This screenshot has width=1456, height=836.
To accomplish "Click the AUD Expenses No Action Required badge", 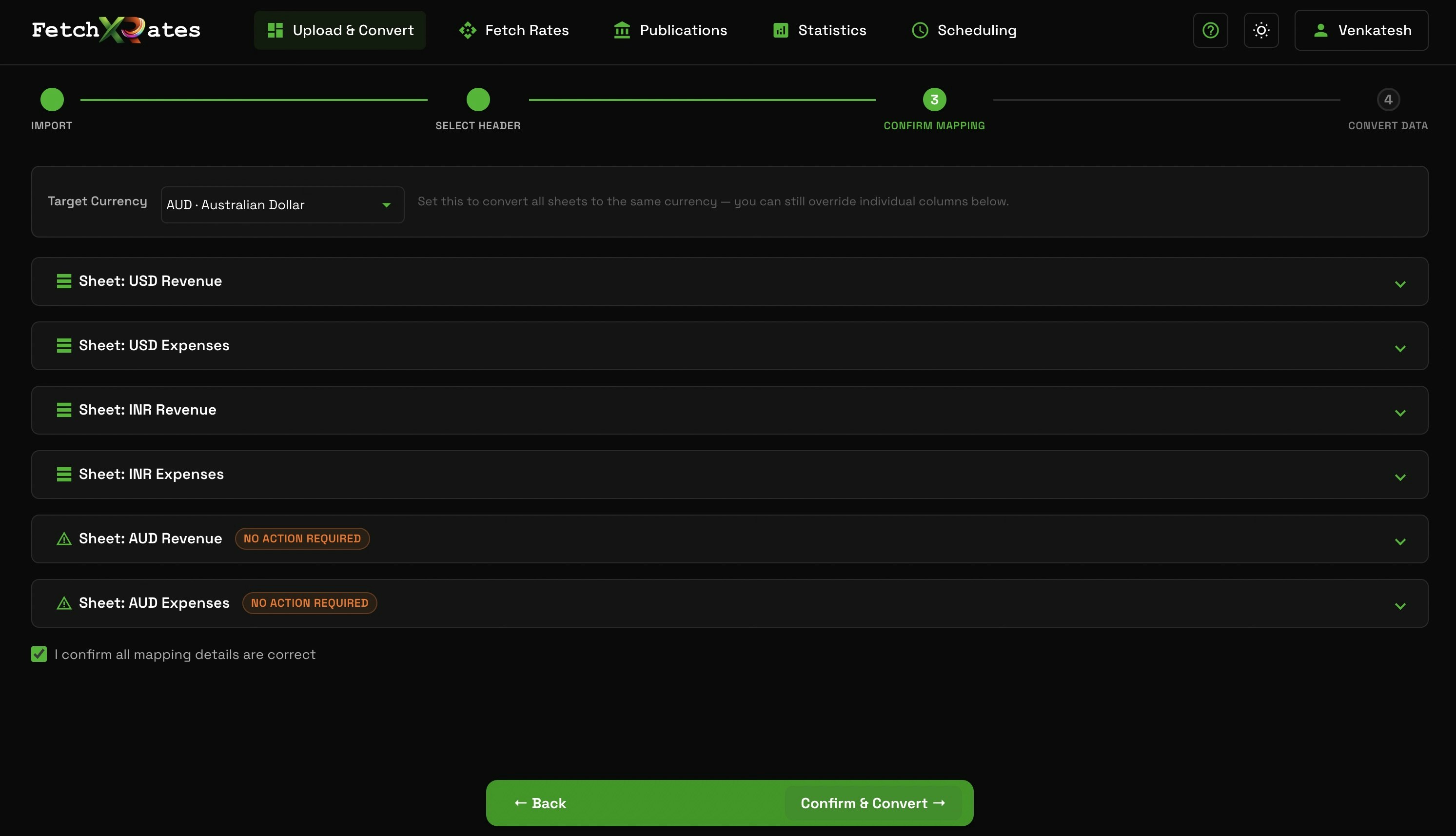I will click(x=310, y=603).
